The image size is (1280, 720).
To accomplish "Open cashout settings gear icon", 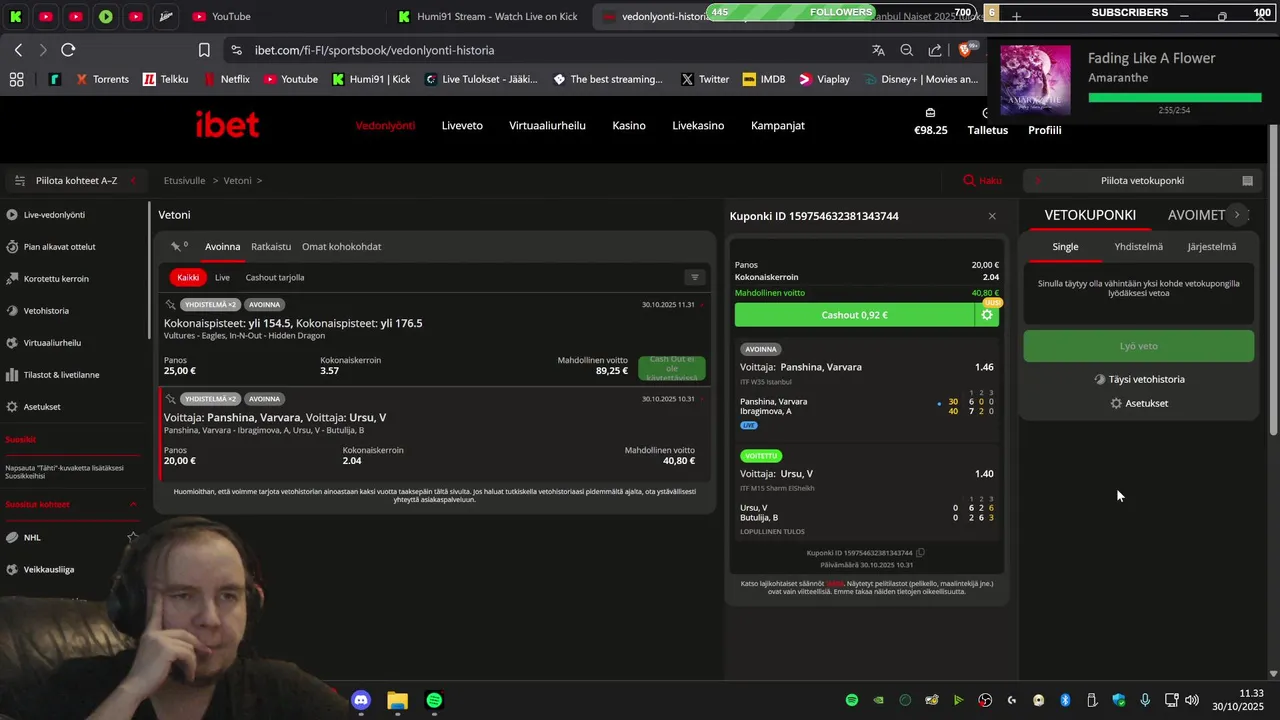I will coord(987,315).
